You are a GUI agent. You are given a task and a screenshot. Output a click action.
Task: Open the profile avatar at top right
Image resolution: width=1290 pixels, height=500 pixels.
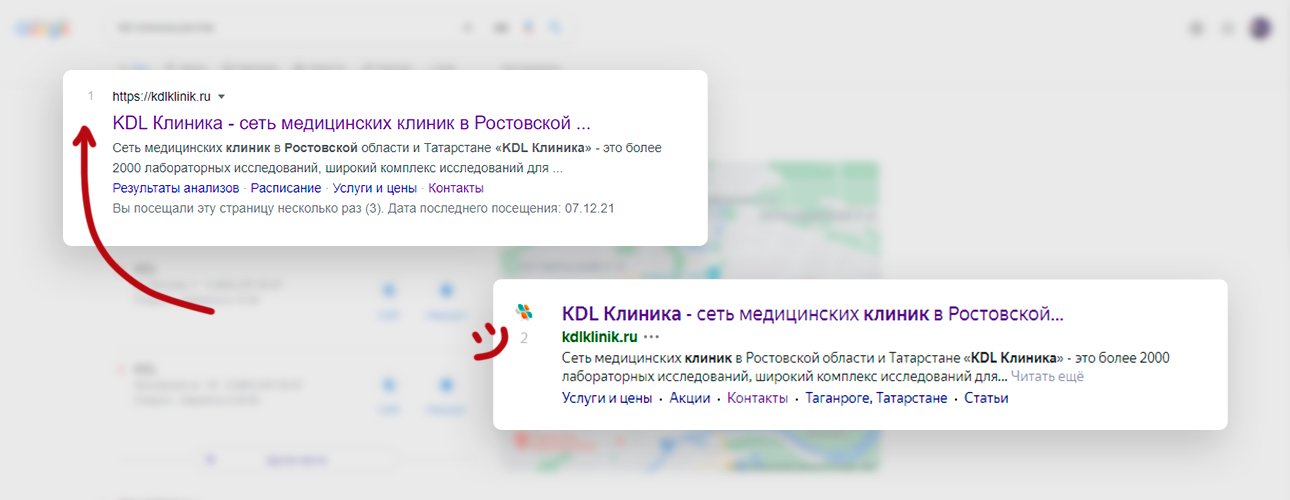[x=1260, y=29]
